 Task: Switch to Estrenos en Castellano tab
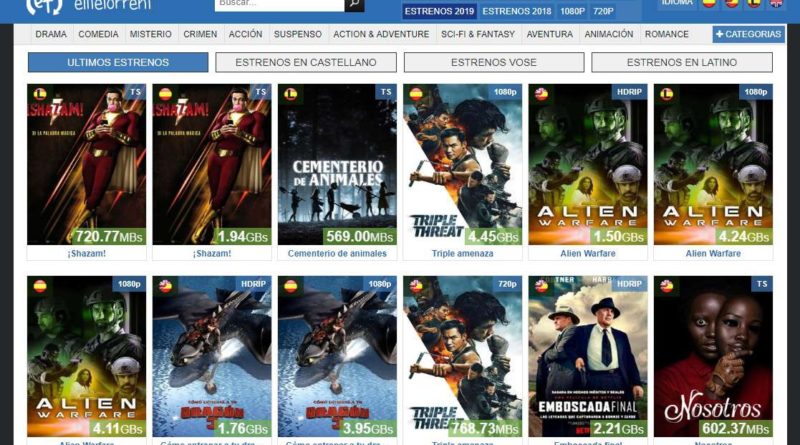point(306,62)
